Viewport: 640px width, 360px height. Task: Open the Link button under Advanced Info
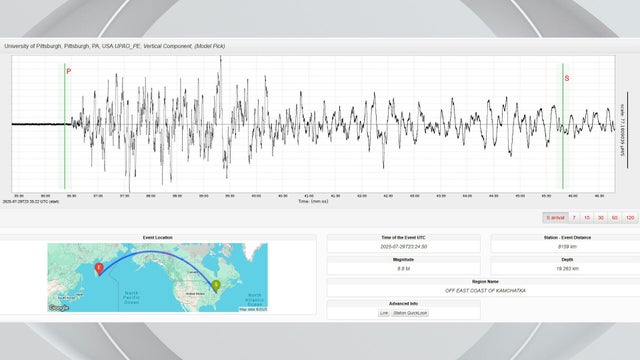(x=384, y=313)
